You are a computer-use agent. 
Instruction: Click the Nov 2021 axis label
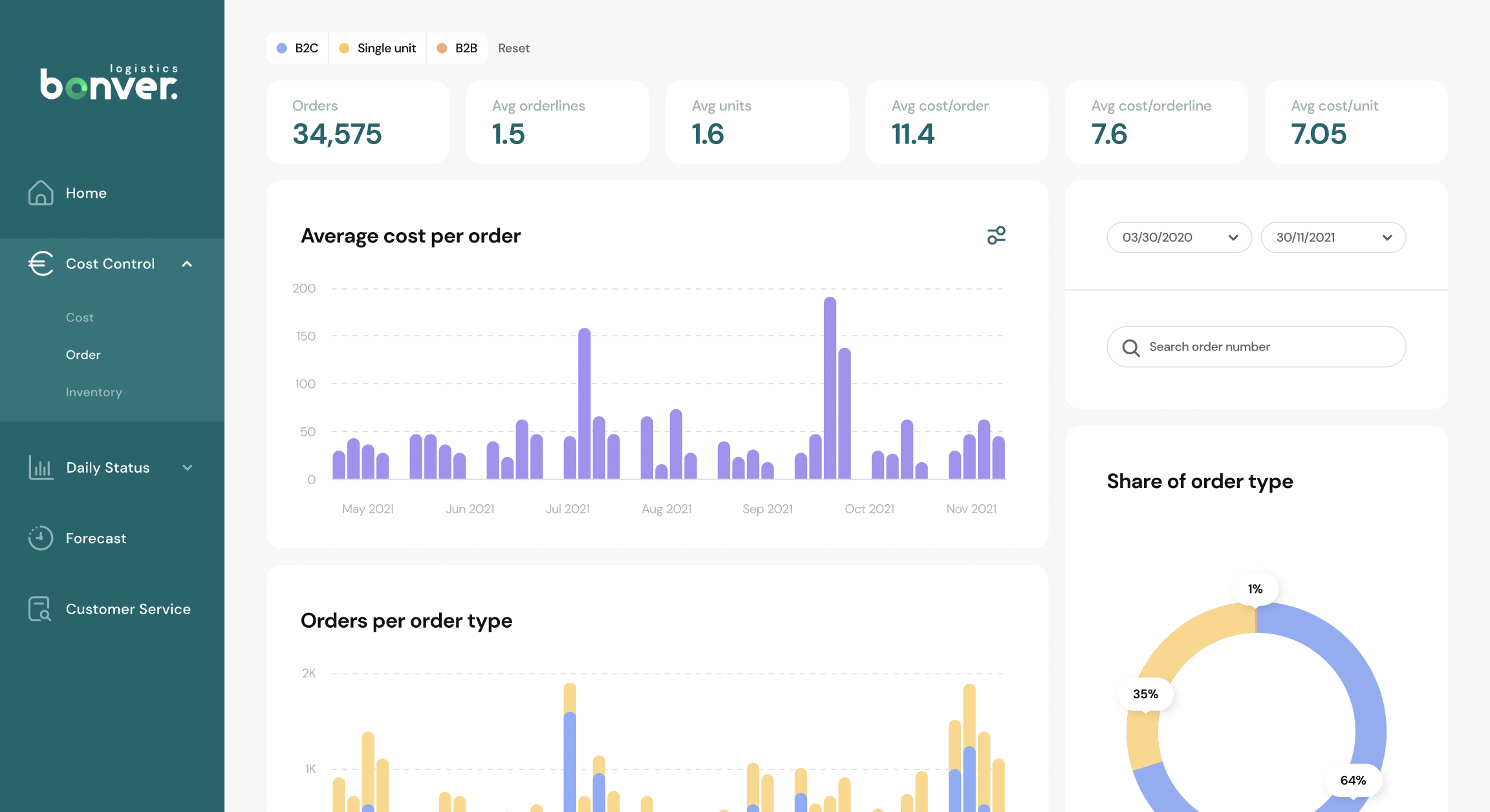coord(971,509)
